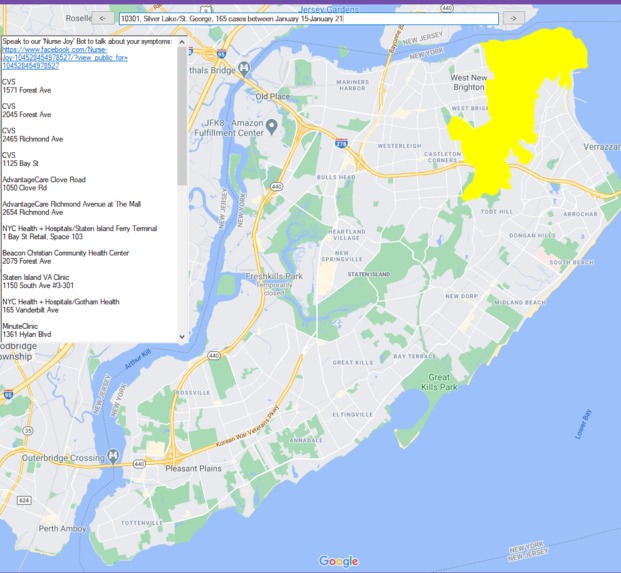The width and height of the screenshot is (621, 573).
Task: Click the list scroll up arrow
Action: 182,42
